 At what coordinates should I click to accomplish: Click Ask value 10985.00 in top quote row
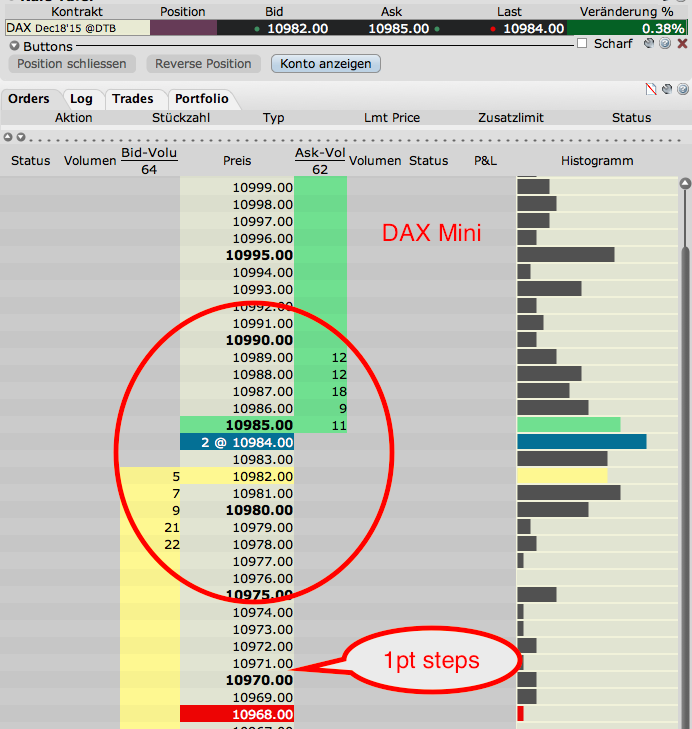[x=399, y=28]
